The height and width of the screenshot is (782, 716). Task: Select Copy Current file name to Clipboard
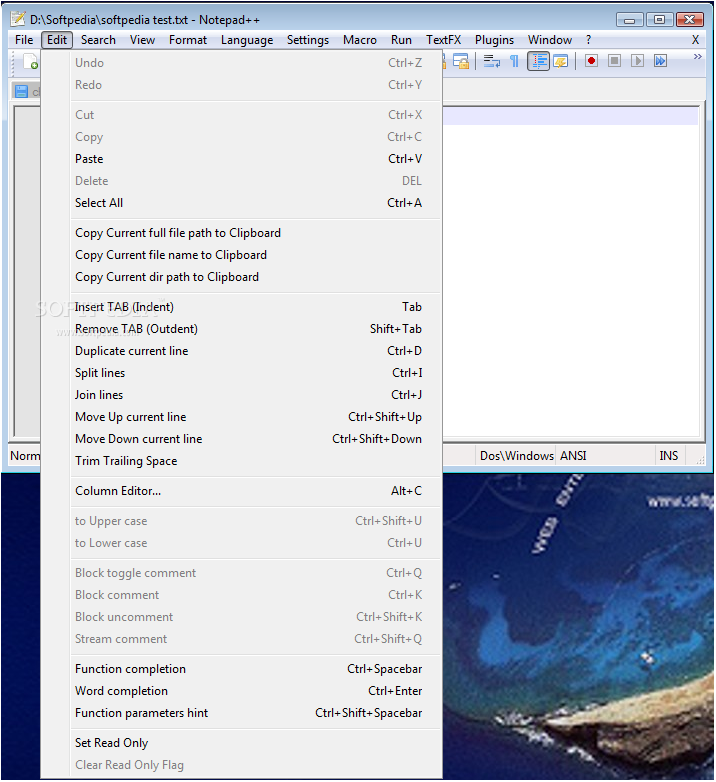tap(242, 255)
